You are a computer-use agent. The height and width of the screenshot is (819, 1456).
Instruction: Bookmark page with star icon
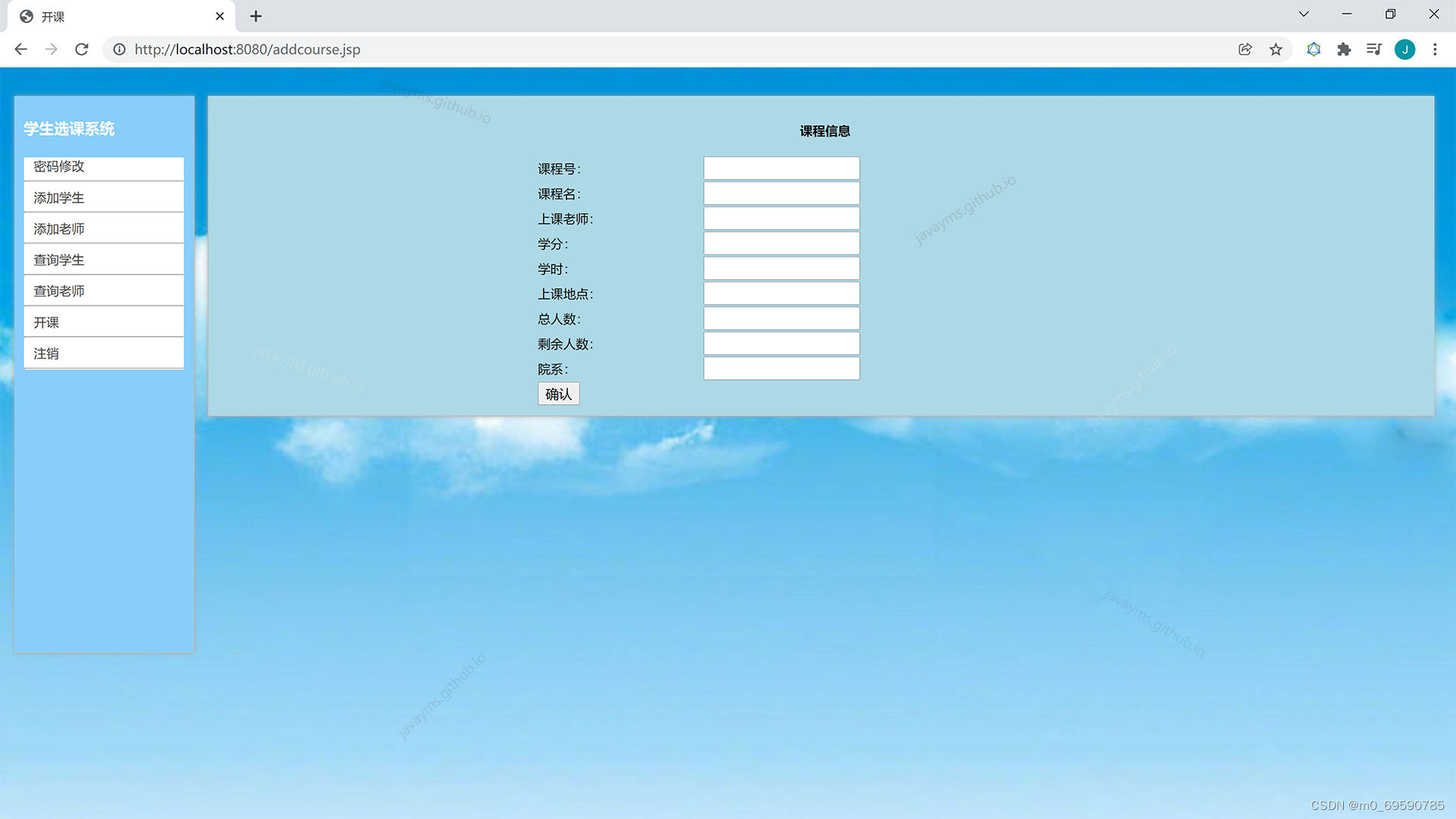coord(1276,49)
